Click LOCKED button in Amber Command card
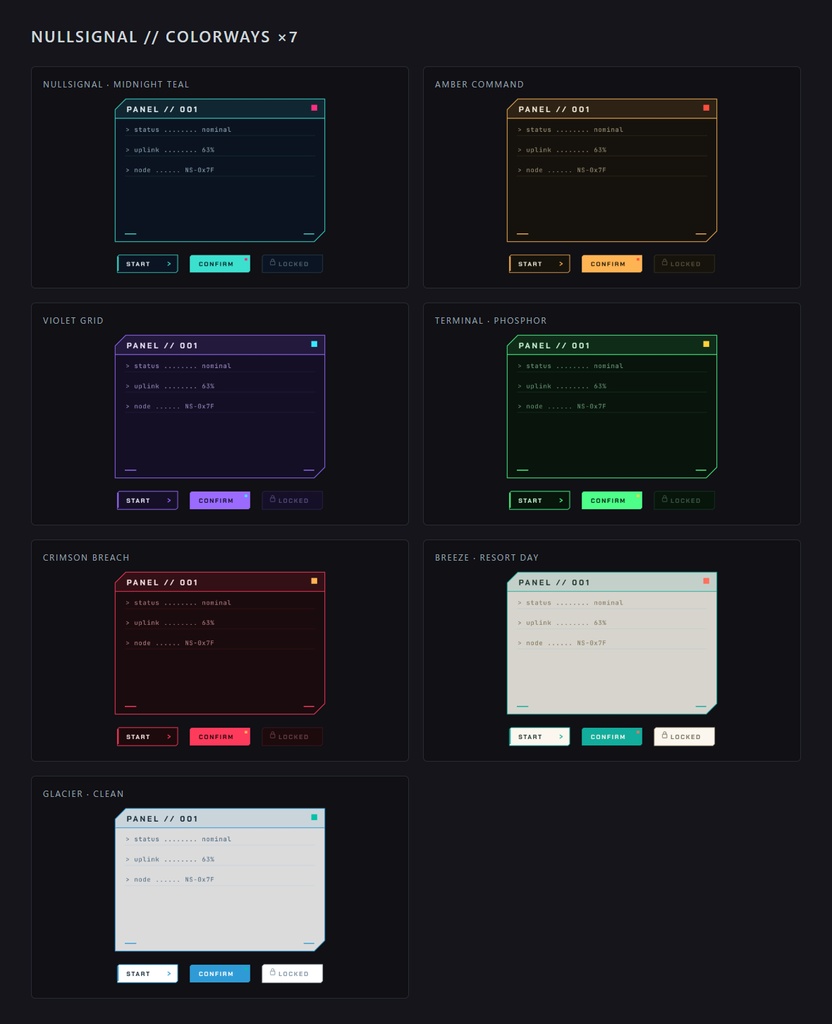 point(684,264)
